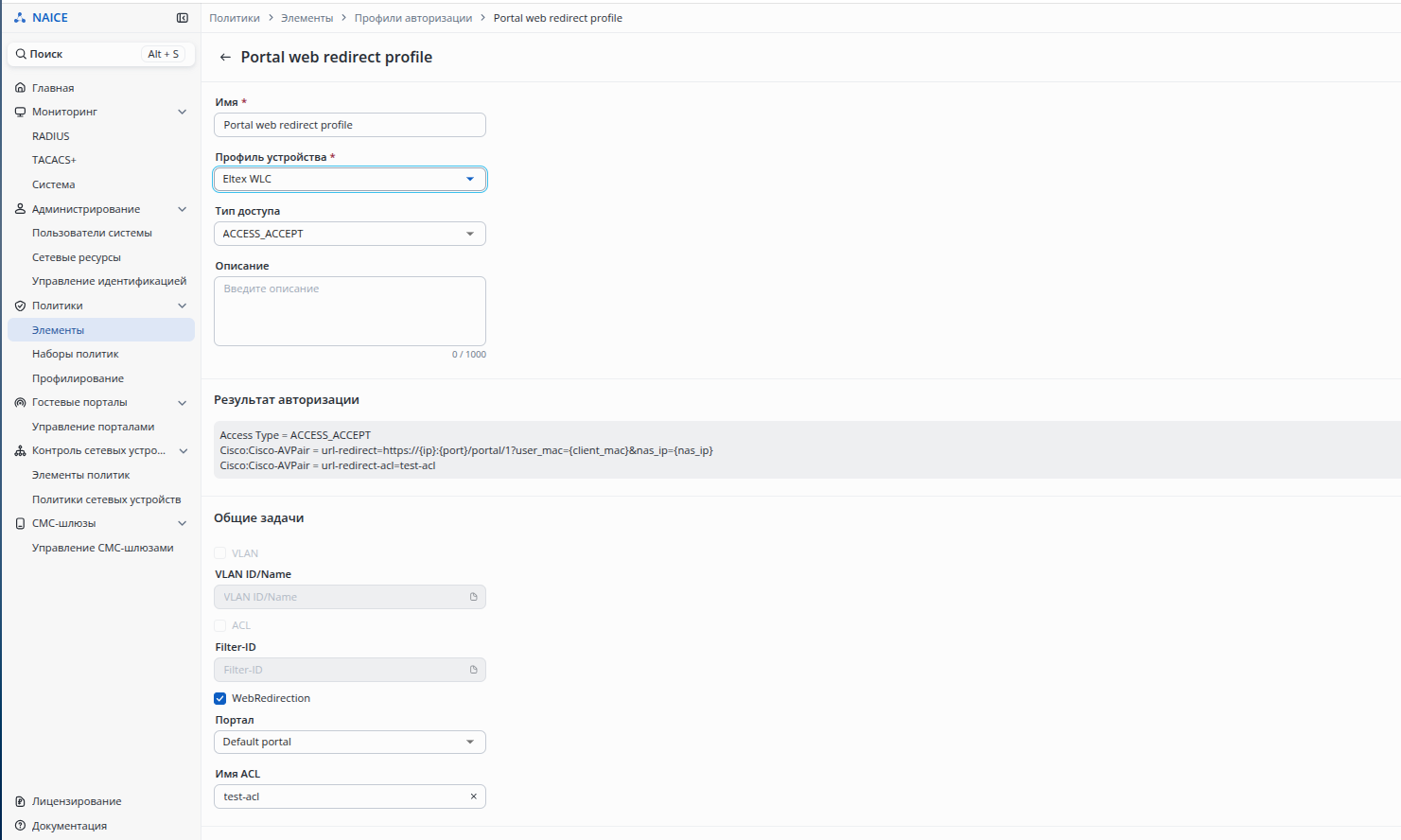The width and height of the screenshot is (1401, 840).
Task: Click the NAICE logo icon
Action: click(20, 18)
